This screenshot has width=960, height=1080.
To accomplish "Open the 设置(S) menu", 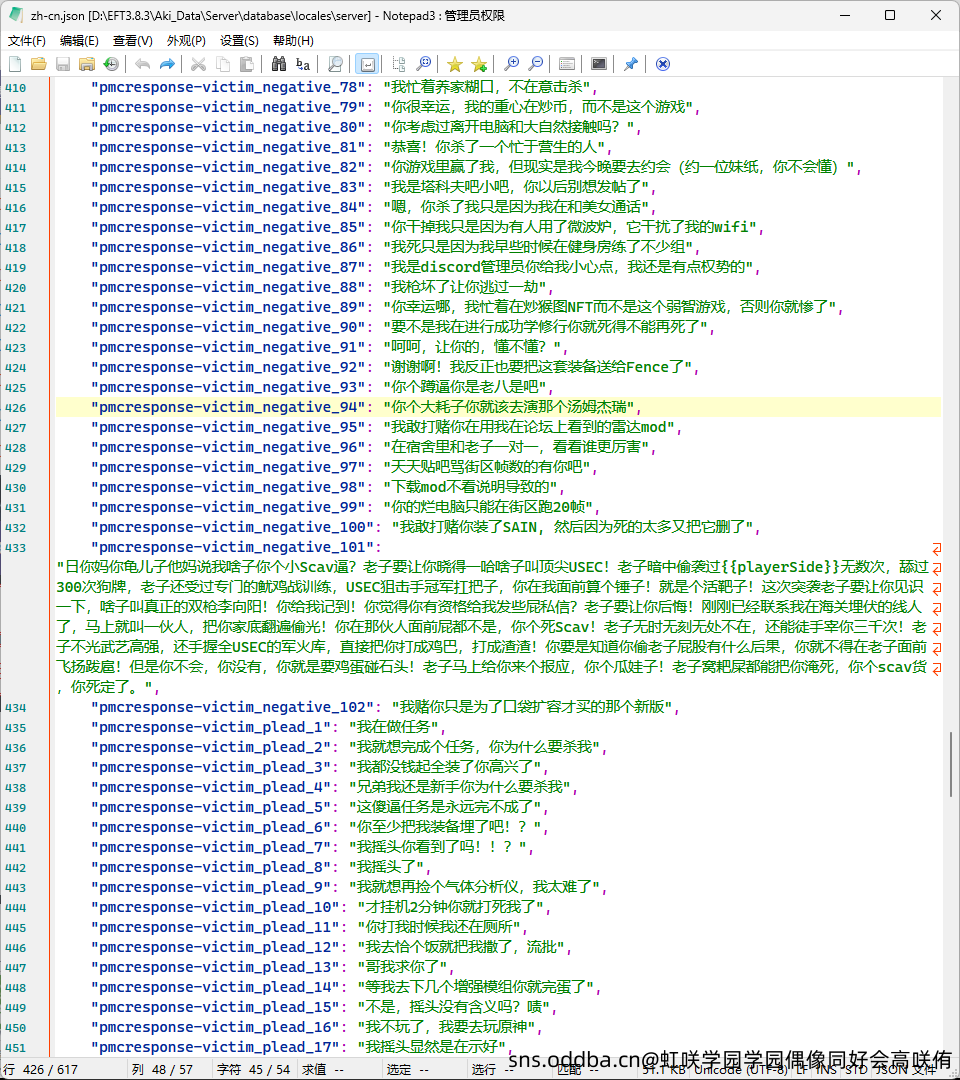I will (x=238, y=40).
